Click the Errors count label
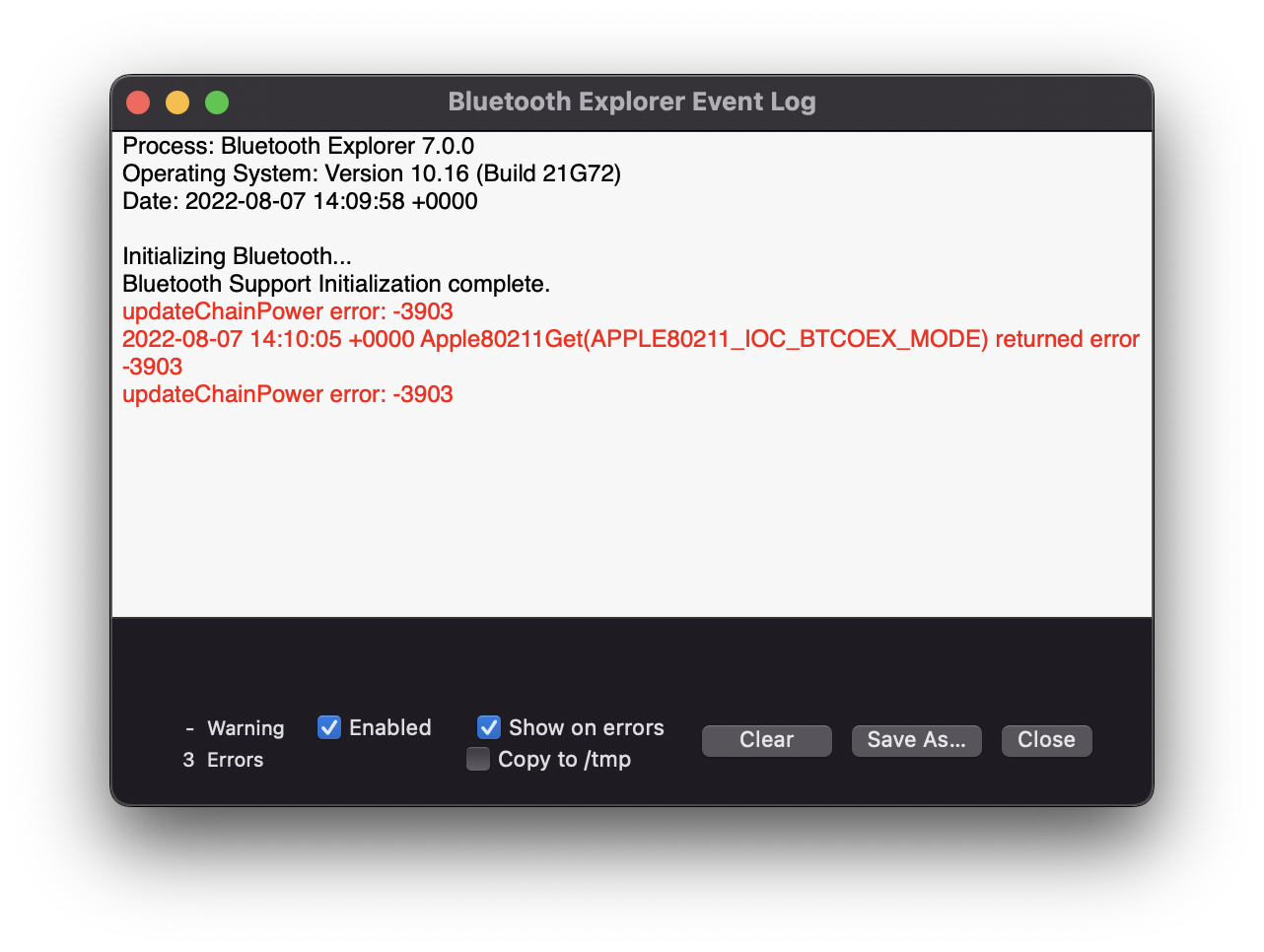The width and height of the screenshot is (1264, 952). (235, 760)
